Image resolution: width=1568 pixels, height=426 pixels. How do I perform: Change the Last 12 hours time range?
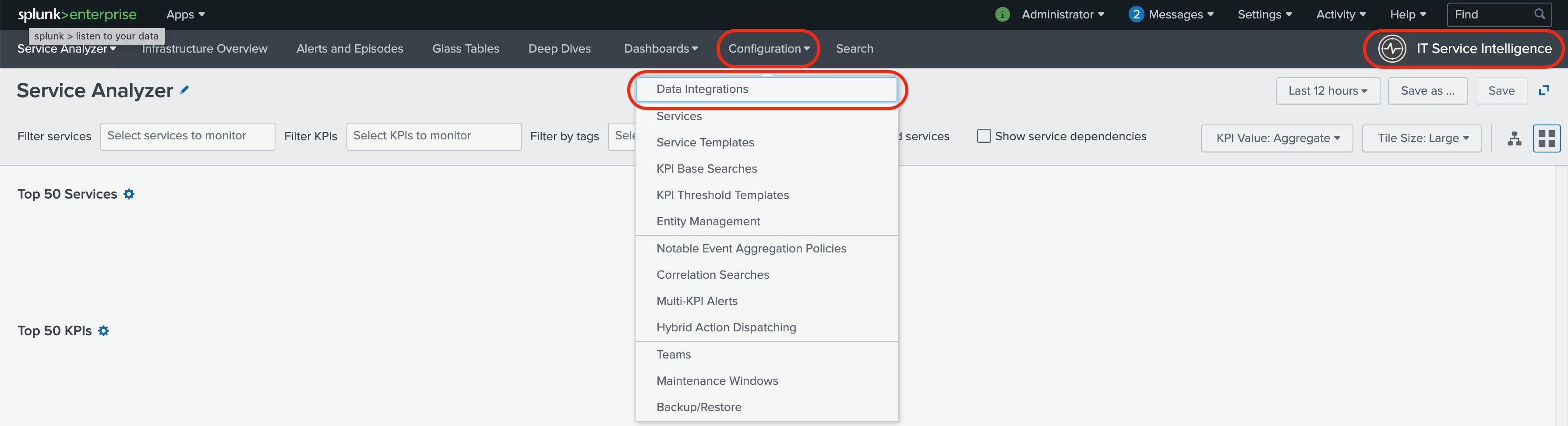coord(1328,91)
